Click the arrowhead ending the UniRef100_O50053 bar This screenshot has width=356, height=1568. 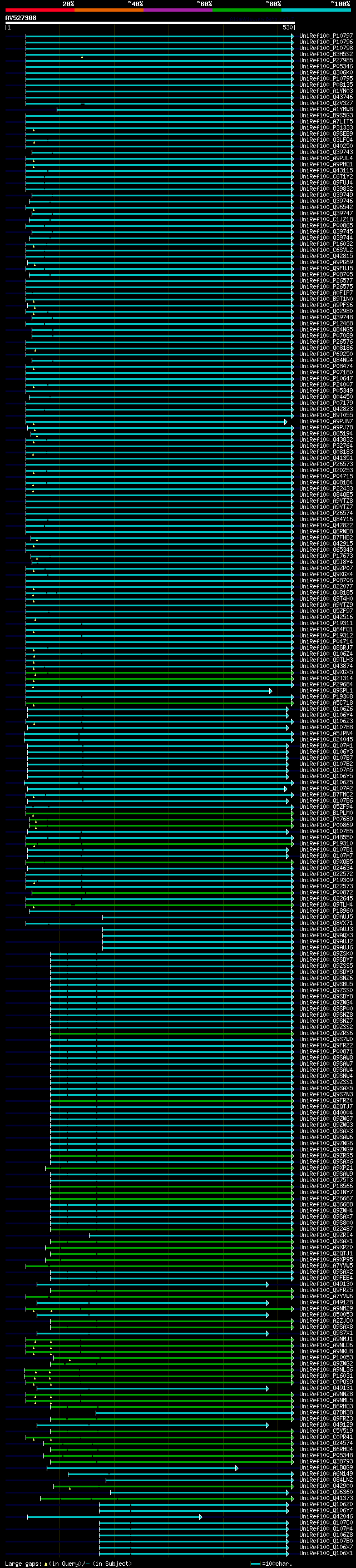(267, 1315)
